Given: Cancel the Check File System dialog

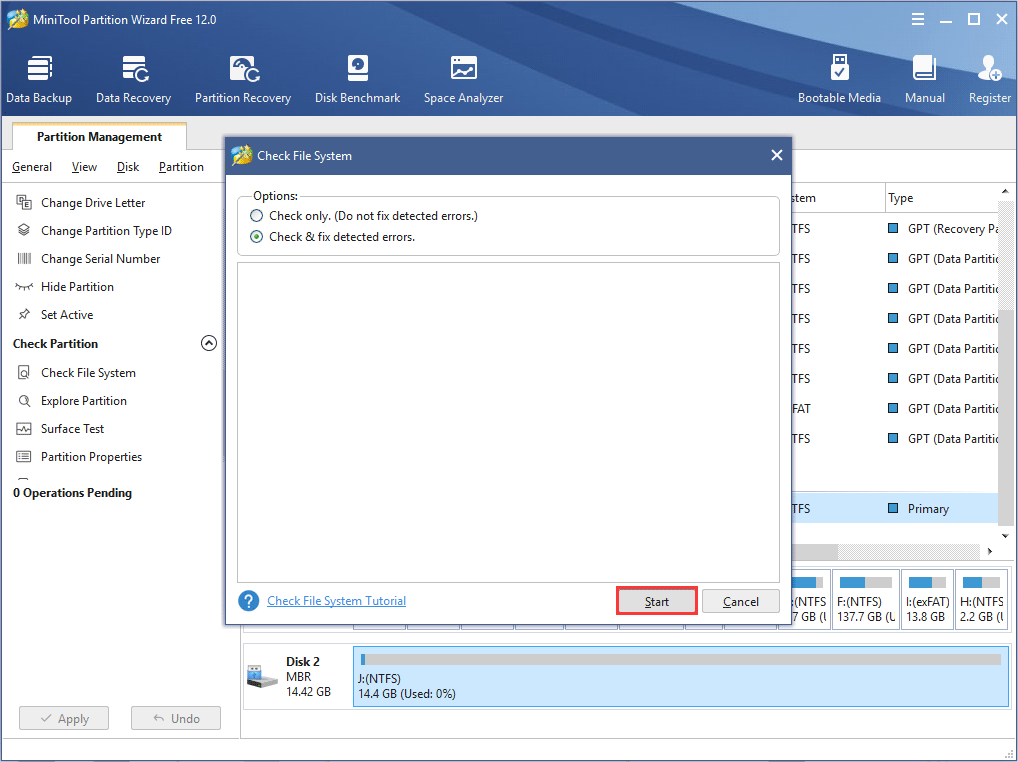Looking at the screenshot, I should click(741, 602).
